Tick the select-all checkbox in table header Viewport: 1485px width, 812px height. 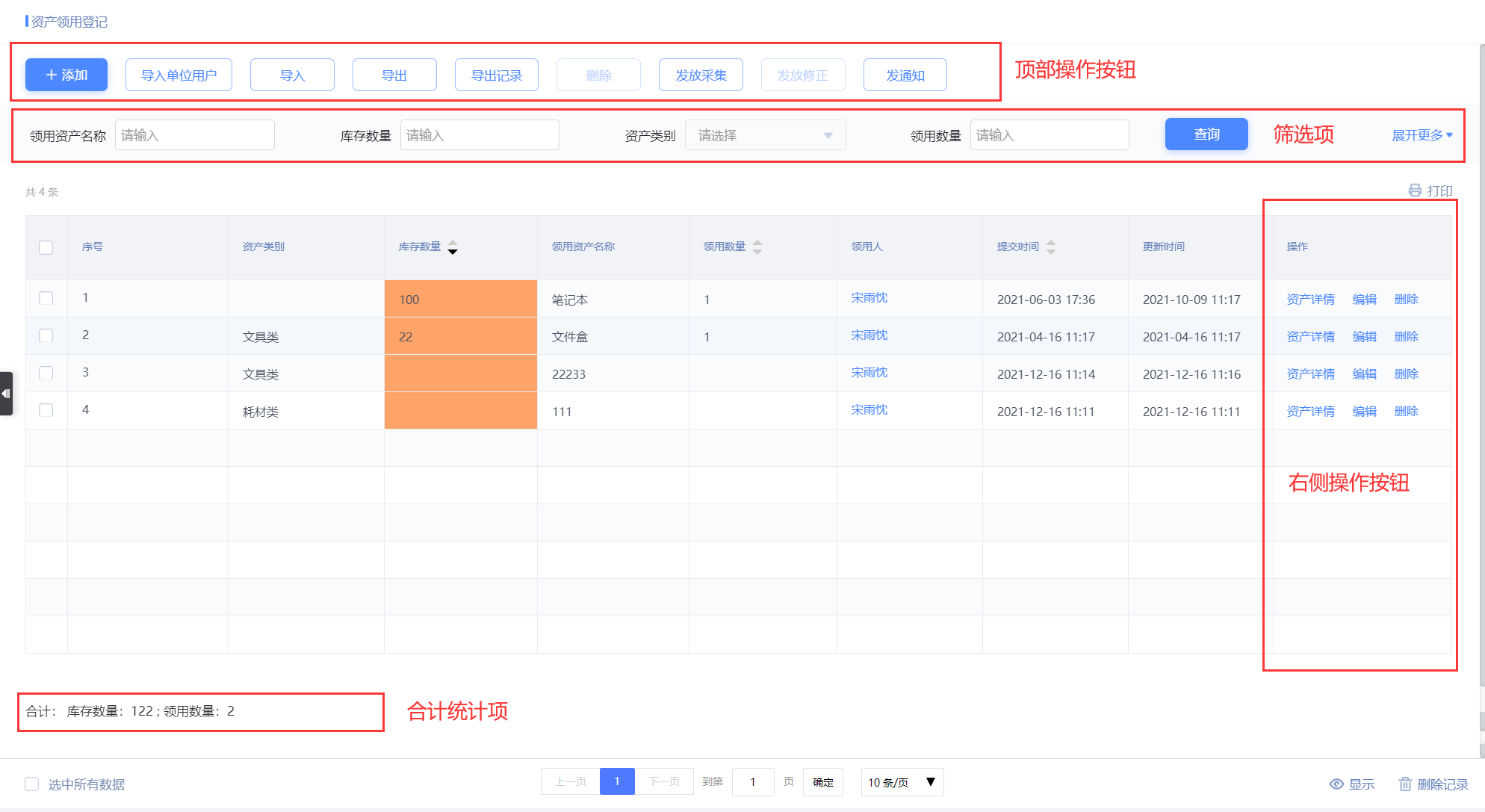tap(46, 247)
